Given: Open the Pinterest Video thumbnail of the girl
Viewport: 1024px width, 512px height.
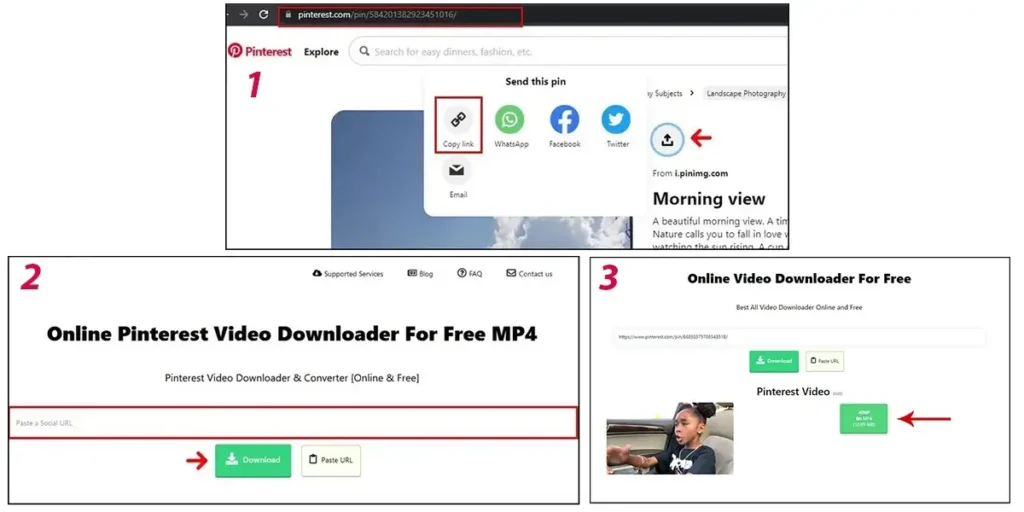Looking at the screenshot, I should point(669,438).
